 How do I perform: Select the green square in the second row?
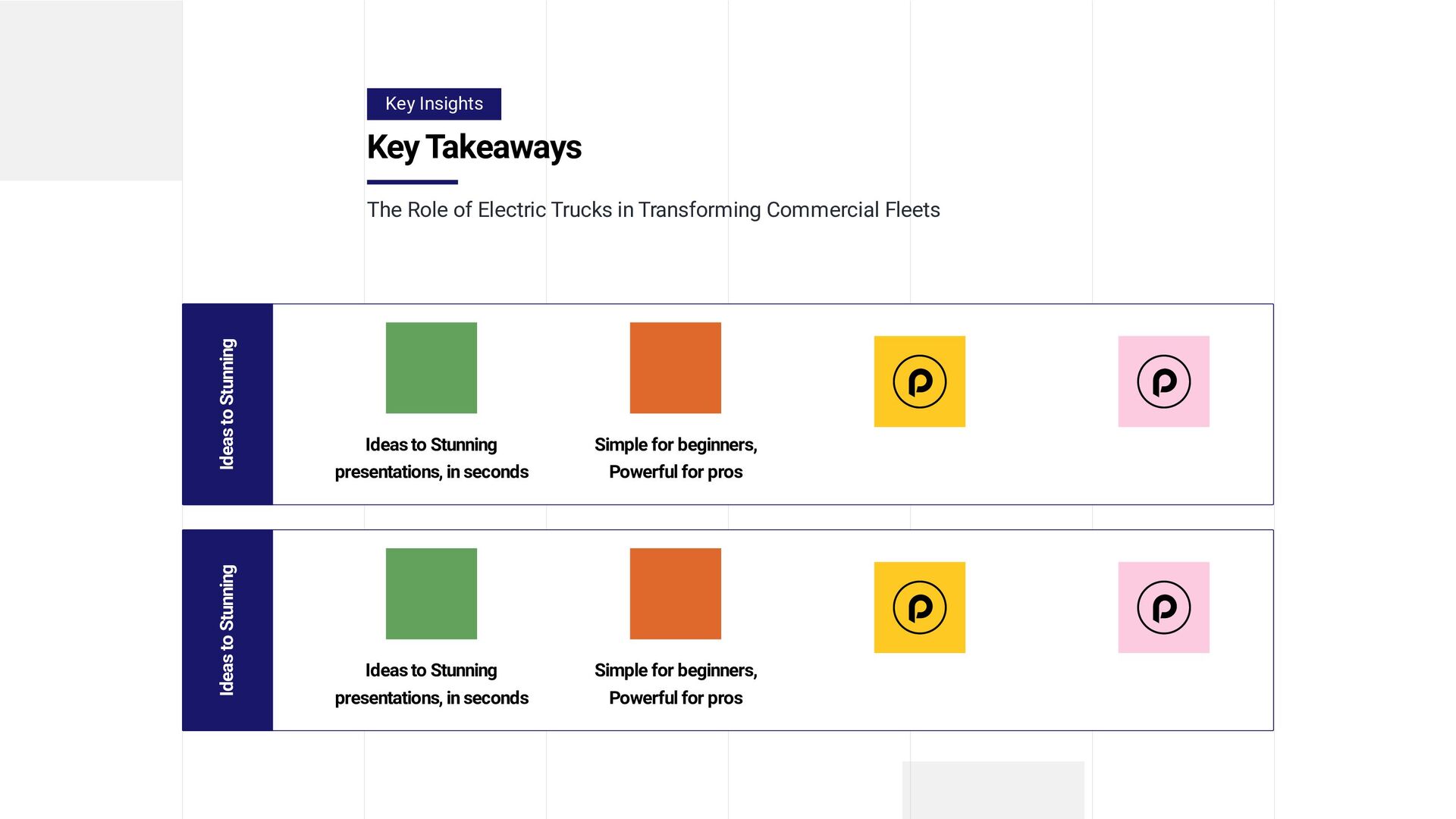(431, 594)
